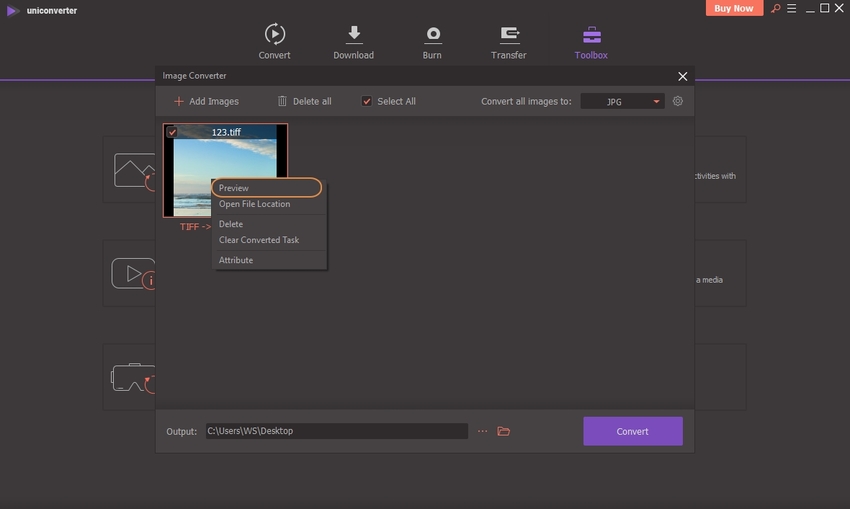Uncheck the 123.tiff thumbnail checkbox
The height and width of the screenshot is (509, 850).
(172, 132)
